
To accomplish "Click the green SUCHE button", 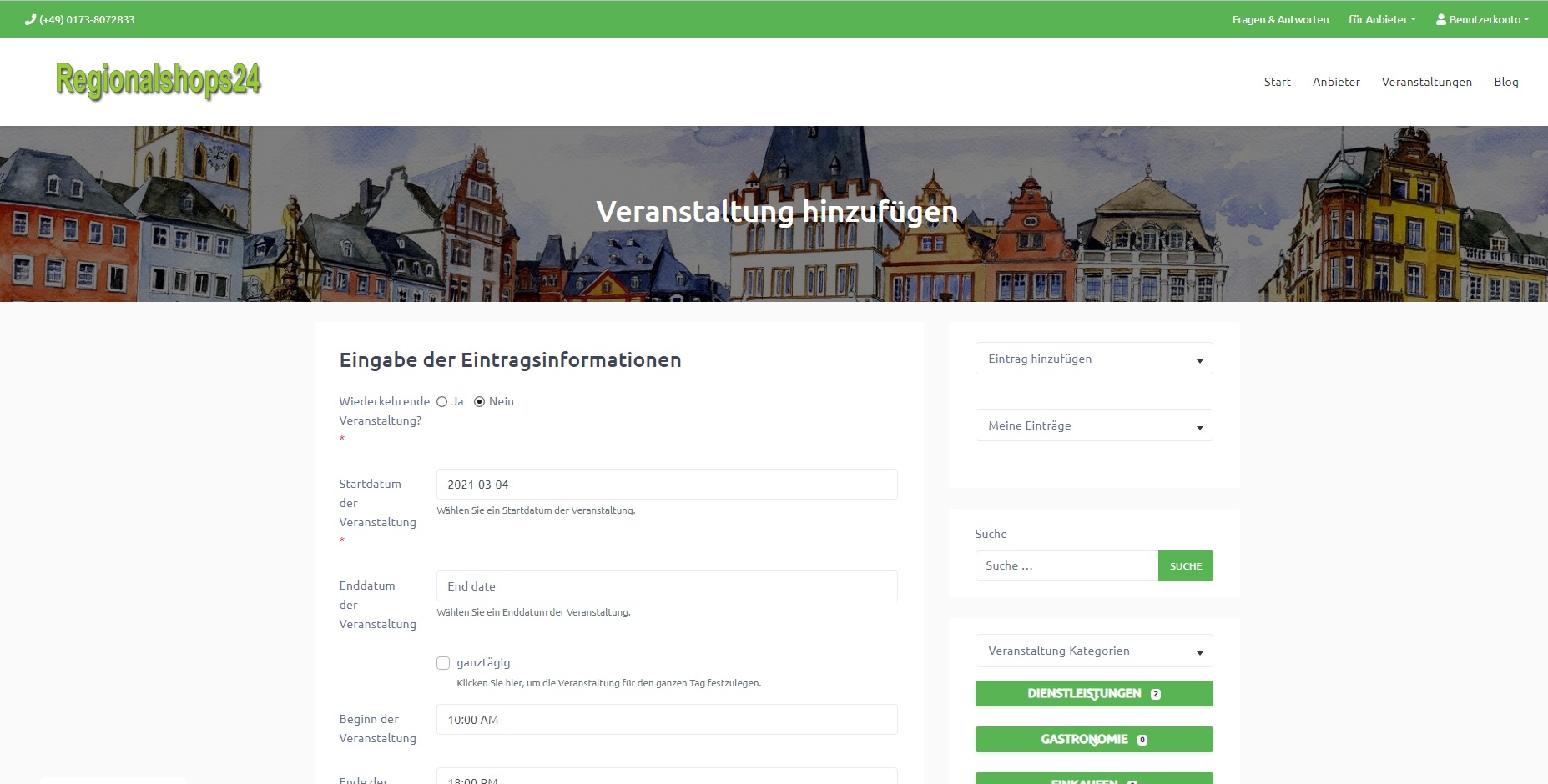I will tap(1185, 566).
